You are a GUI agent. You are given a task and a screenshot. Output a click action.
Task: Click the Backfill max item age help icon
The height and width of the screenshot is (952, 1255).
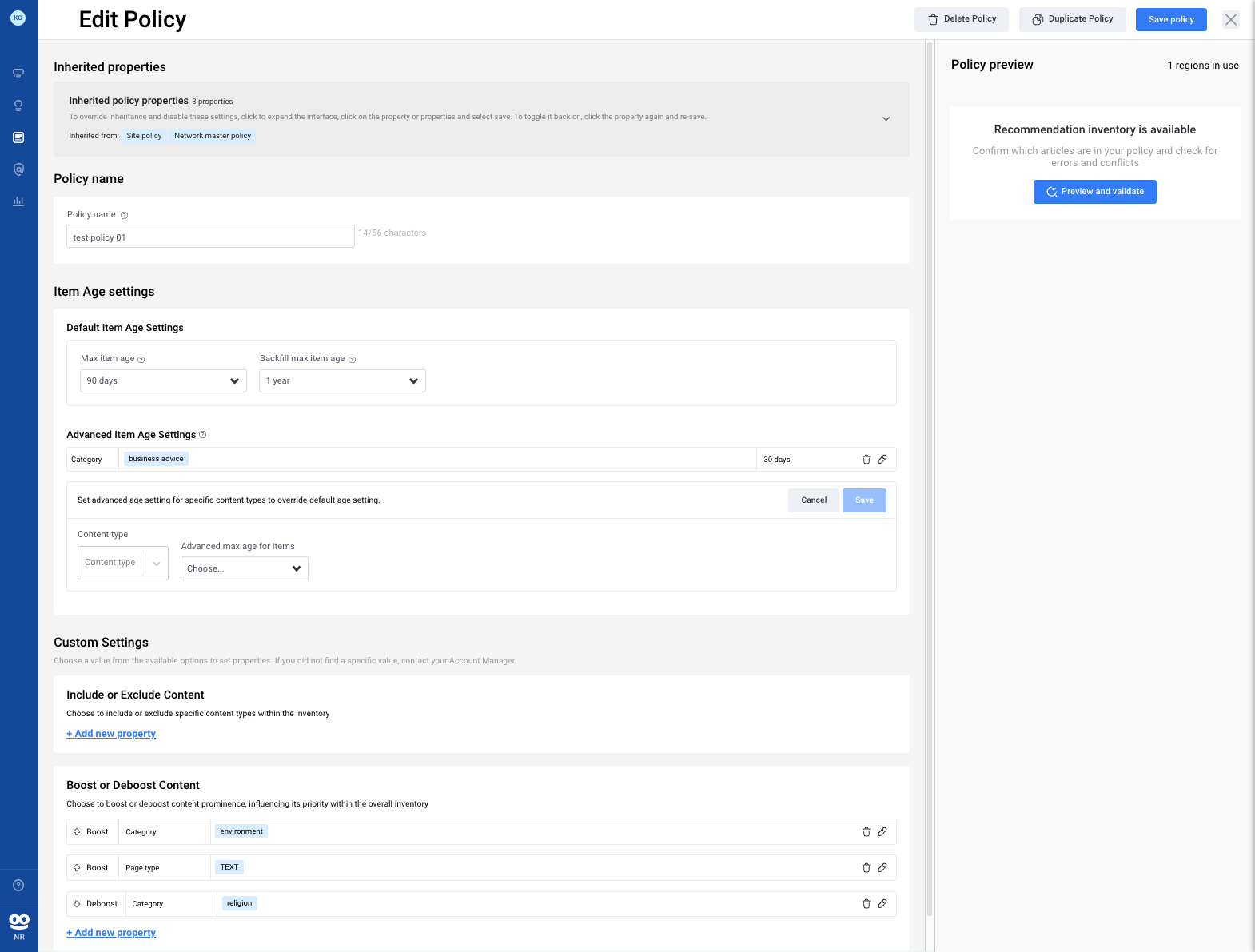pos(352,360)
